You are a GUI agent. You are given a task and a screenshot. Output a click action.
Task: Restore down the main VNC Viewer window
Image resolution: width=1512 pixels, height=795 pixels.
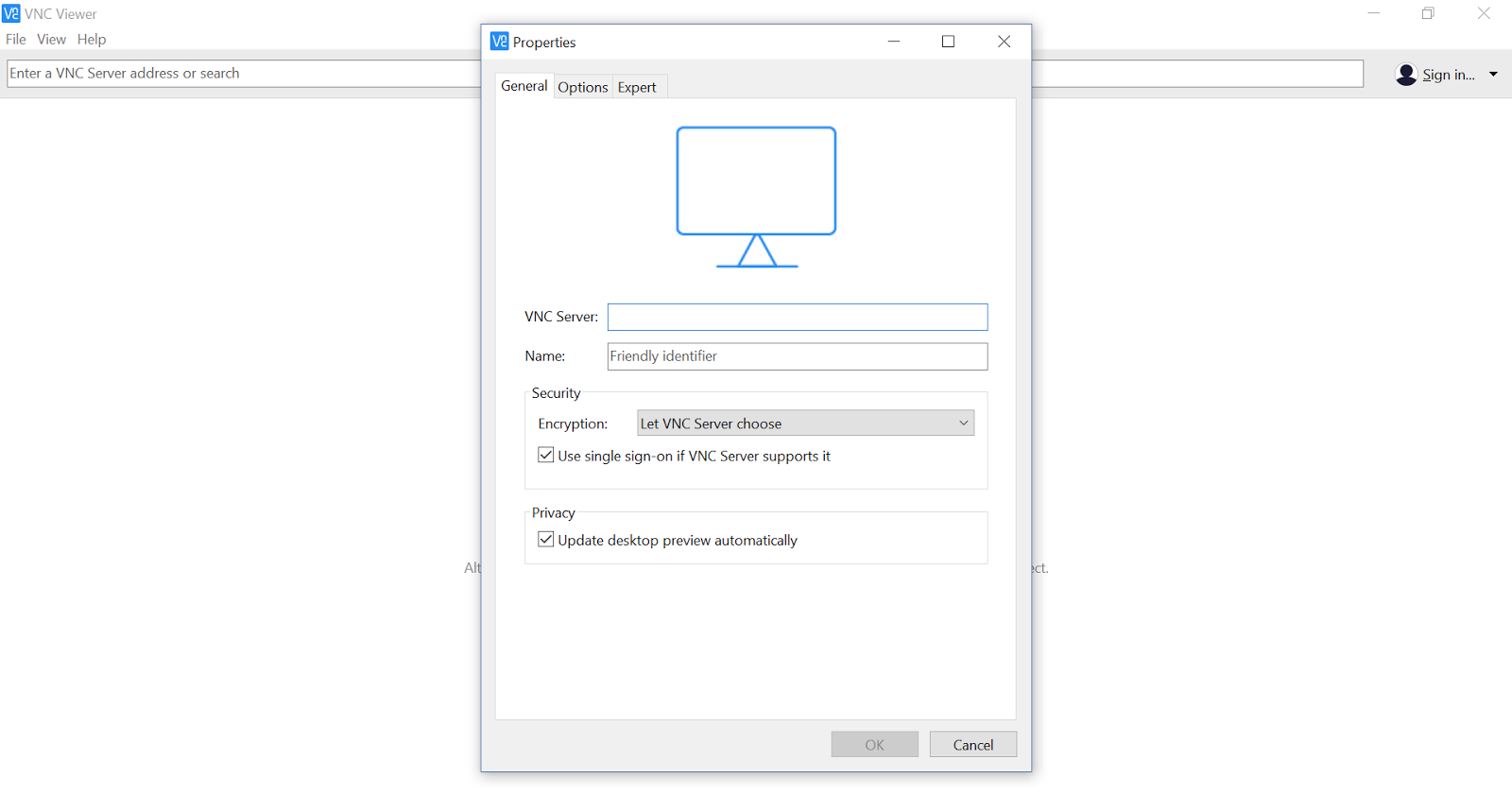pos(1428,13)
